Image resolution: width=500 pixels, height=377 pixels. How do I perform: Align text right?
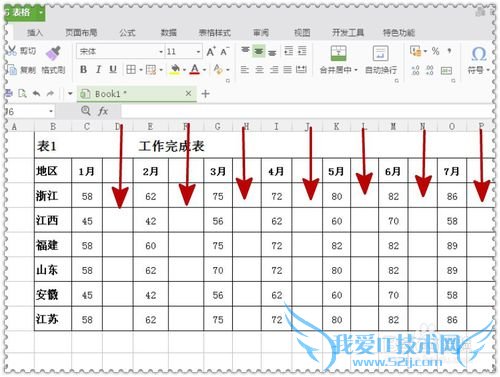pyautogui.click(x=274, y=70)
